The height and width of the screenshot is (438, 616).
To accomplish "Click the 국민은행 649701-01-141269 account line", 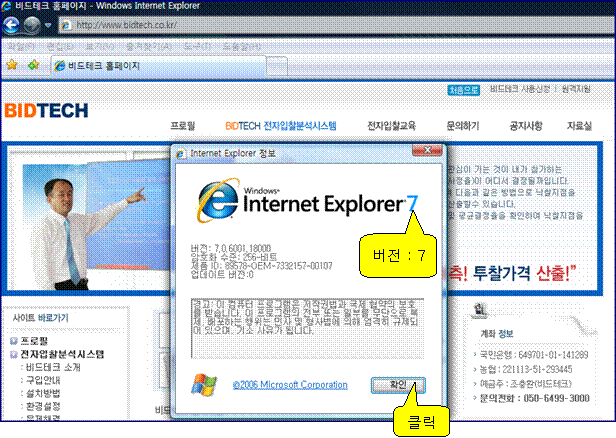I will point(534,355).
